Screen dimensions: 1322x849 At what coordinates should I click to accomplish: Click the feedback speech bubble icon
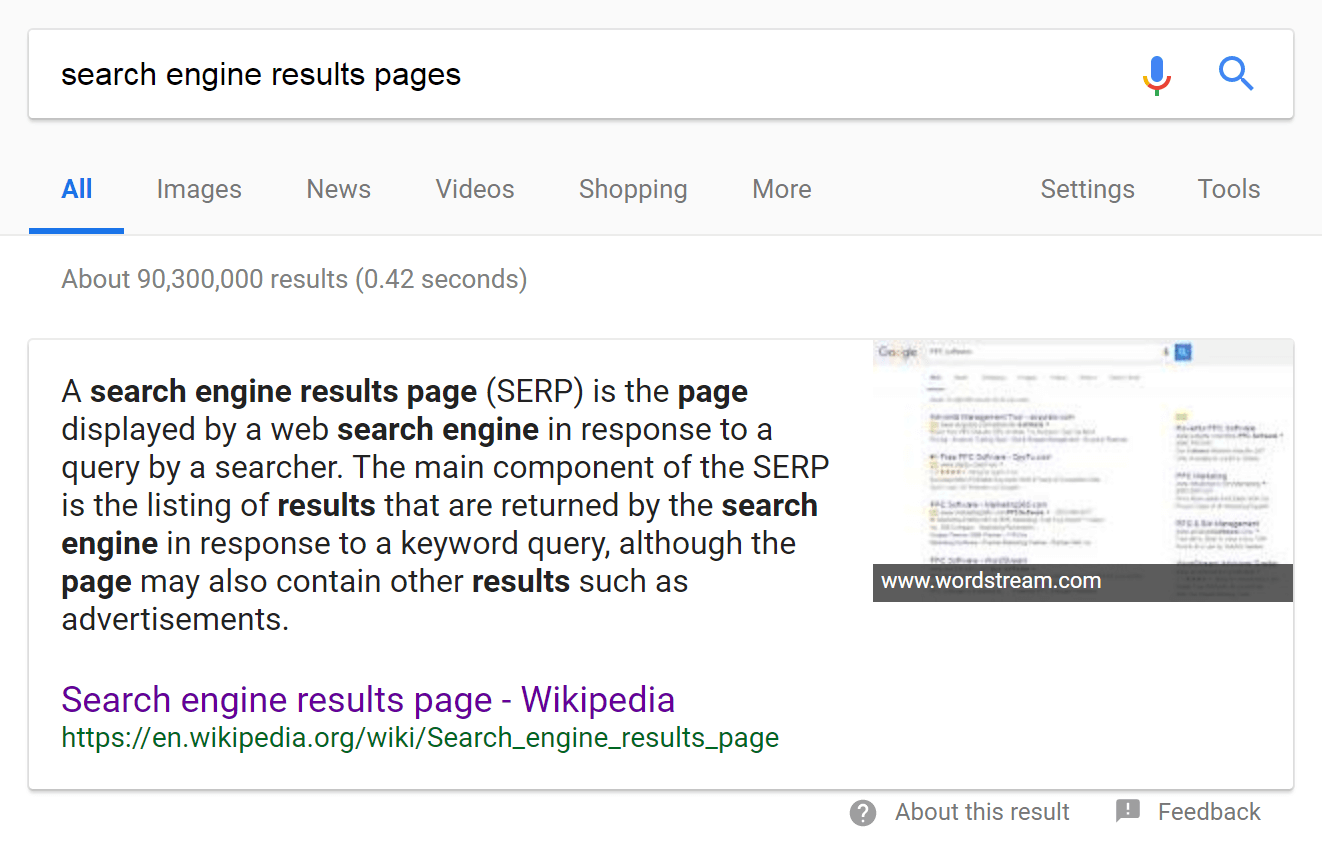pos(1128,811)
